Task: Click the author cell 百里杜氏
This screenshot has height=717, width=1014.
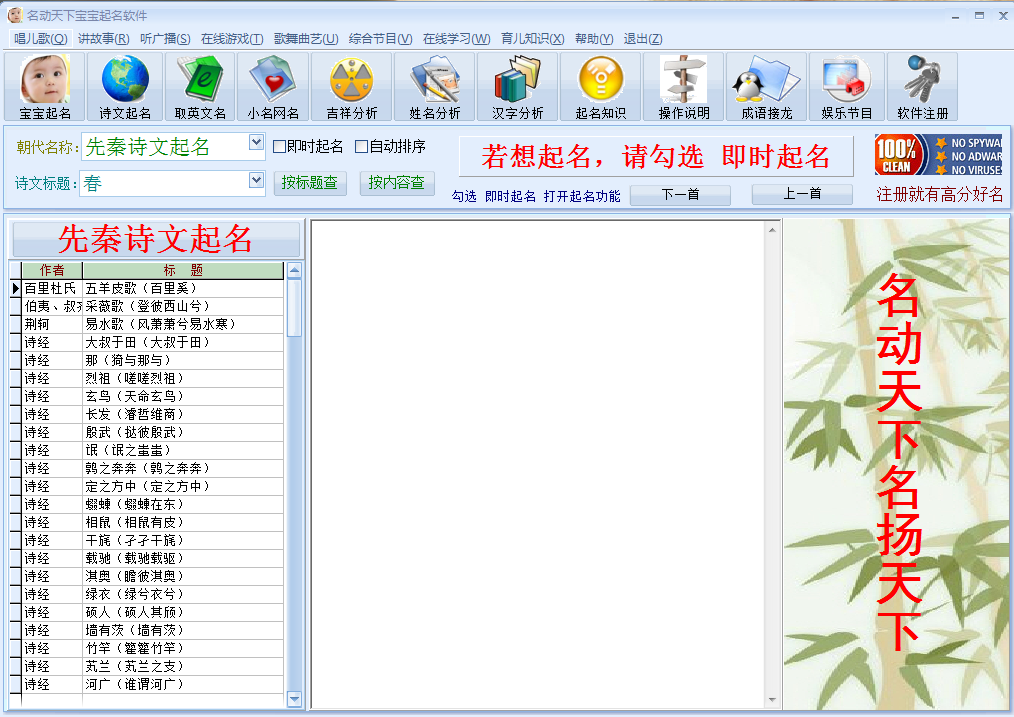Action: pyautogui.click(x=52, y=288)
